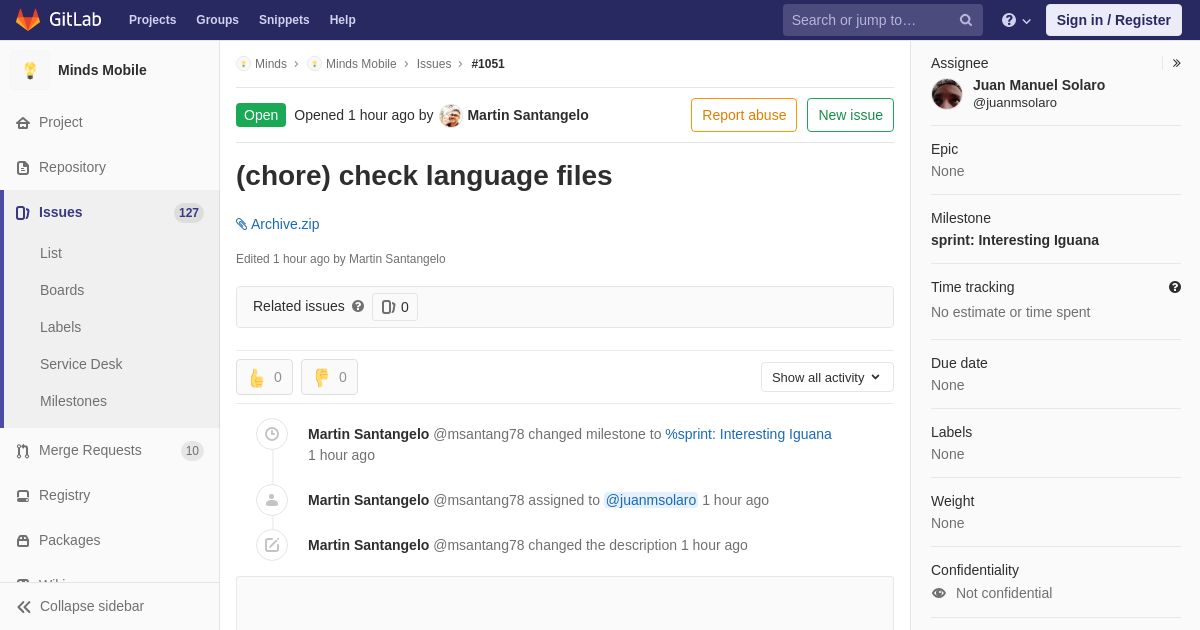
Task: Give a thumbs down reaction
Action: pos(329,377)
